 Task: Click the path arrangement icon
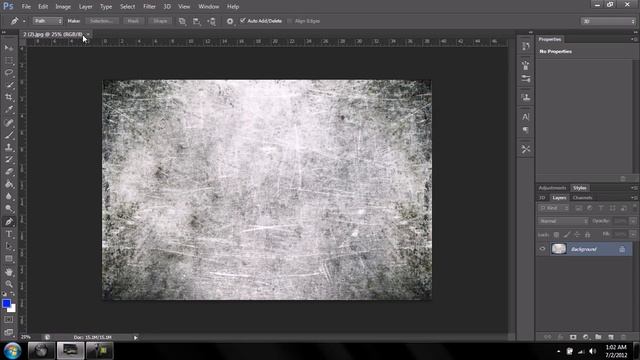pyautogui.click(x=211, y=21)
